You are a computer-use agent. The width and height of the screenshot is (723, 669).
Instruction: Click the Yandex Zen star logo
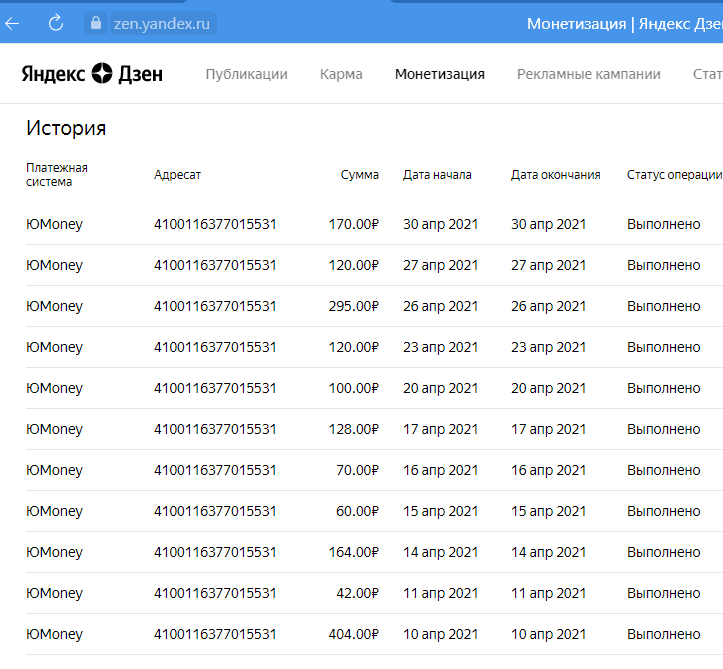102,73
